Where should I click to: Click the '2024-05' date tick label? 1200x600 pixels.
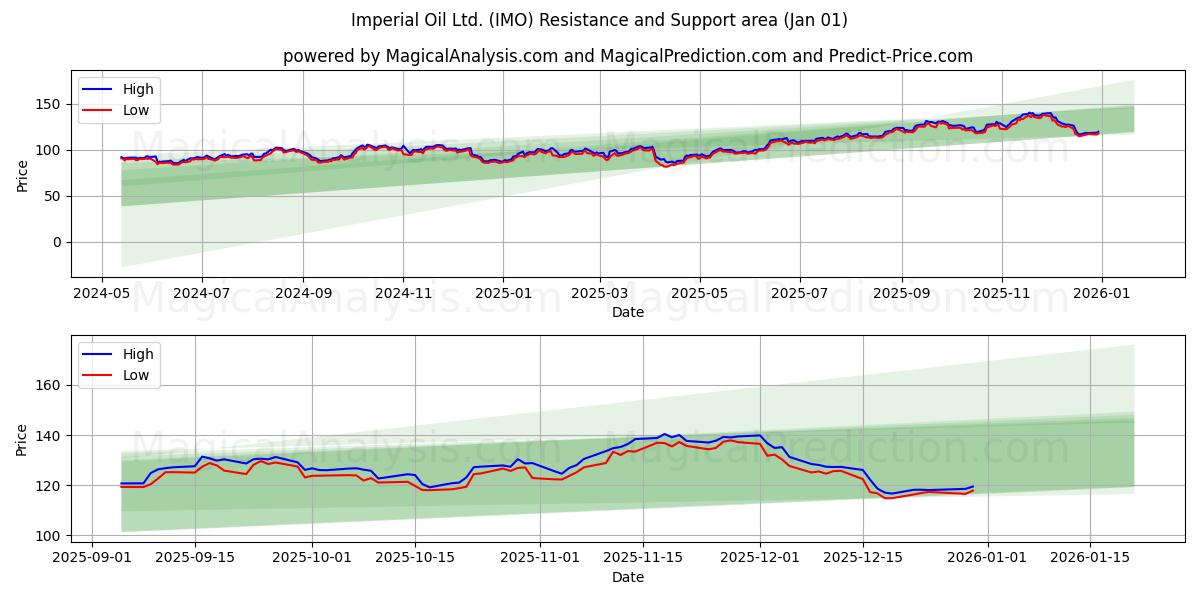click(x=101, y=294)
